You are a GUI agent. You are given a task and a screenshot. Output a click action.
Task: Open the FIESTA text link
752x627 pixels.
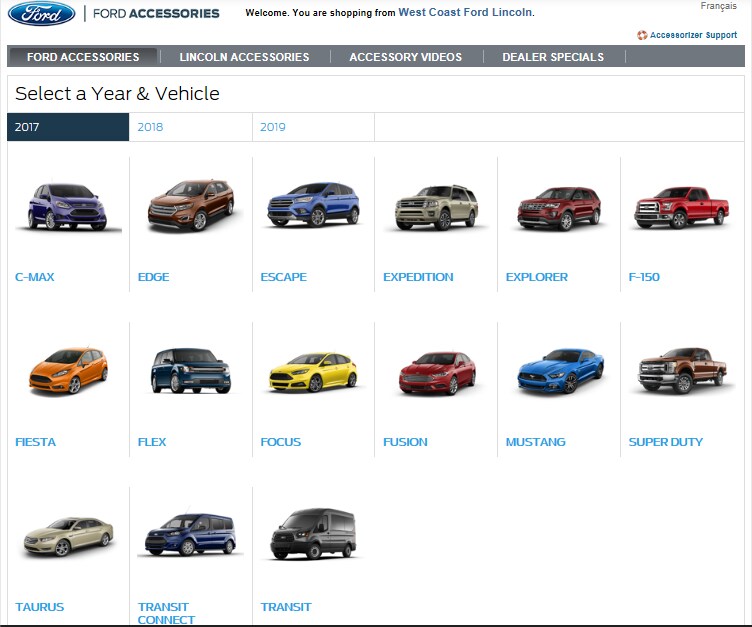35,442
